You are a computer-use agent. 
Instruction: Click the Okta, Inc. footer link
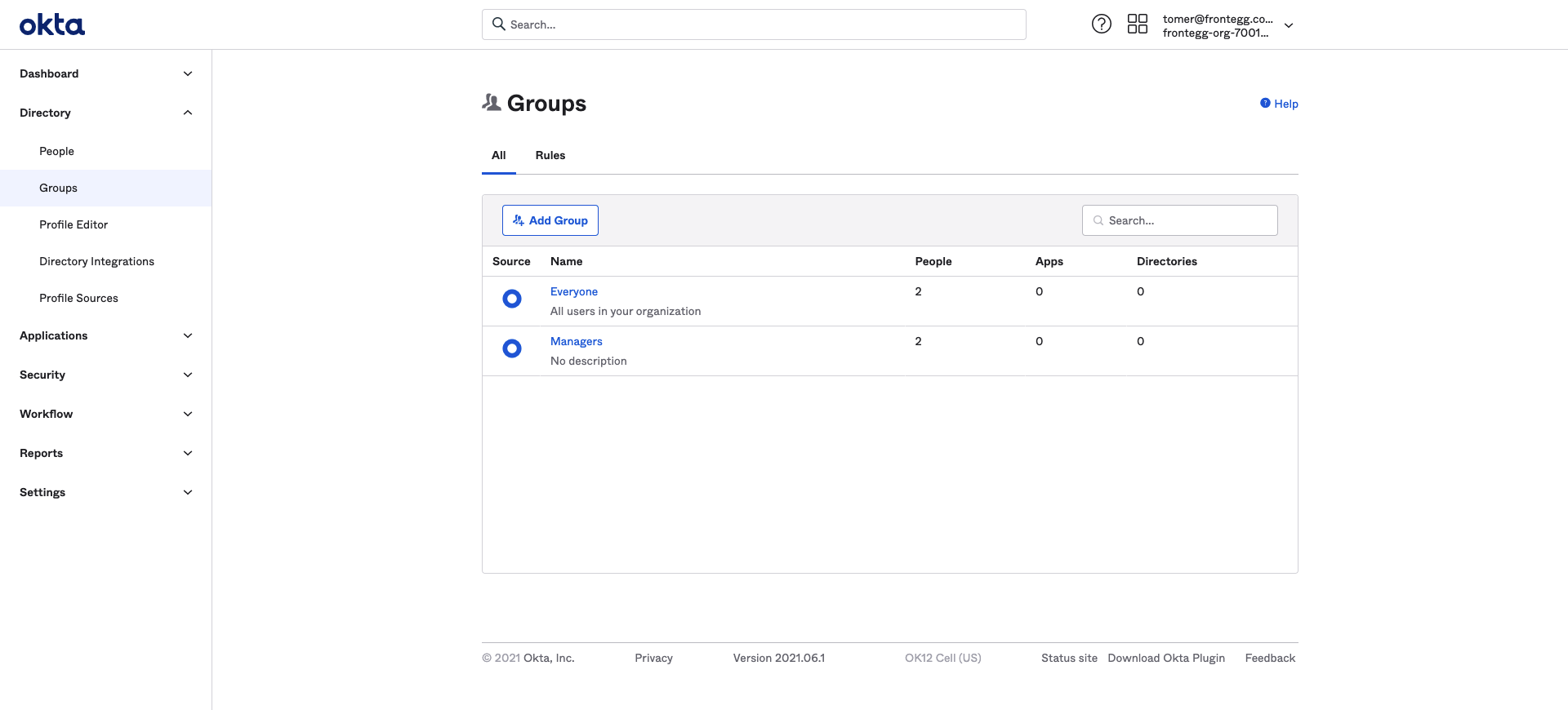coord(549,658)
